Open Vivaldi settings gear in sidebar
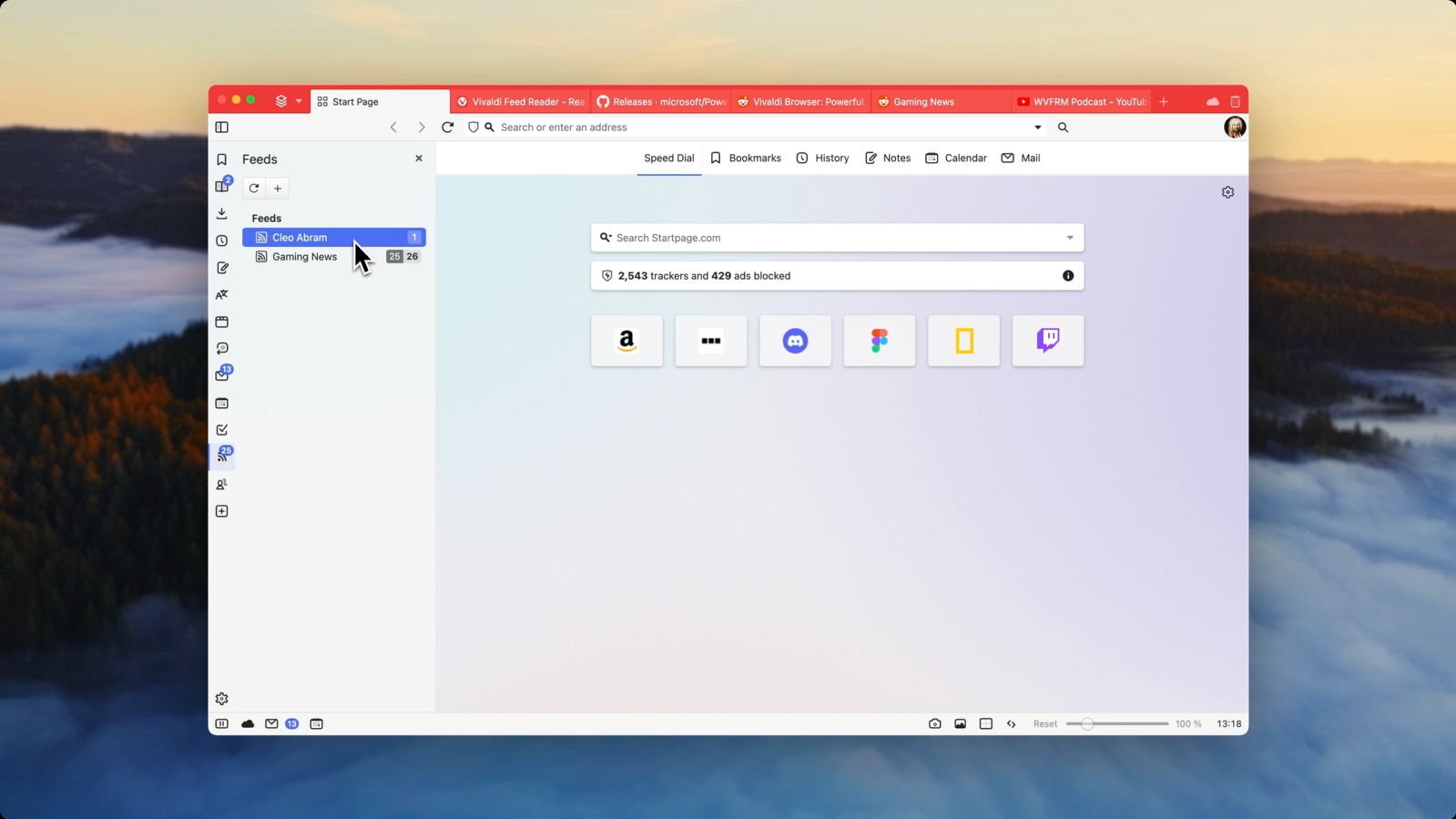This screenshot has height=819, width=1456. 221,699
